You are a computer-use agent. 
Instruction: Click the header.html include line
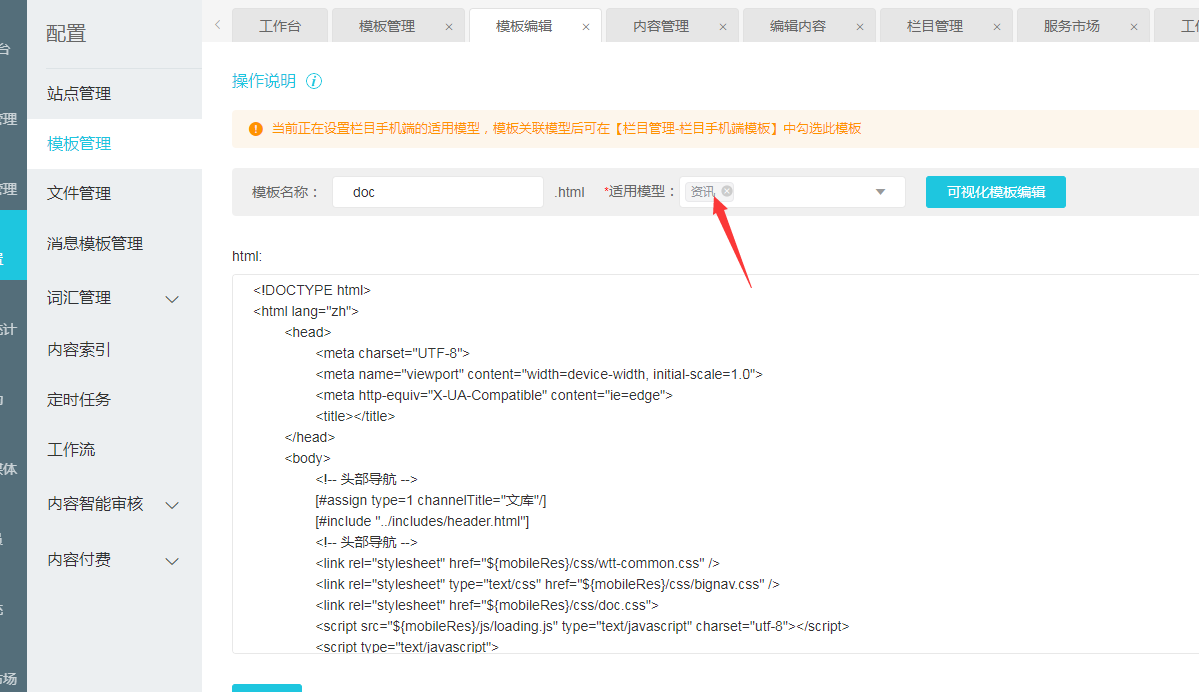[422, 521]
